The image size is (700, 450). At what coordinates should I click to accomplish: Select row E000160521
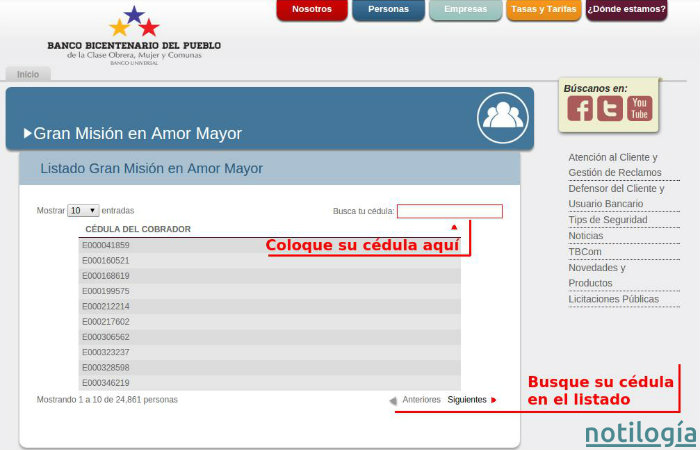click(x=270, y=260)
